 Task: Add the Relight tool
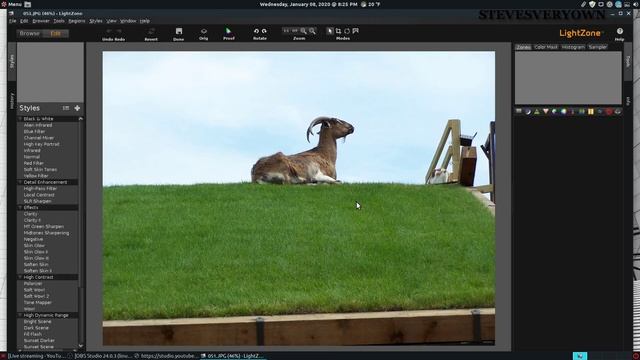pyautogui.click(x=528, y=111)
